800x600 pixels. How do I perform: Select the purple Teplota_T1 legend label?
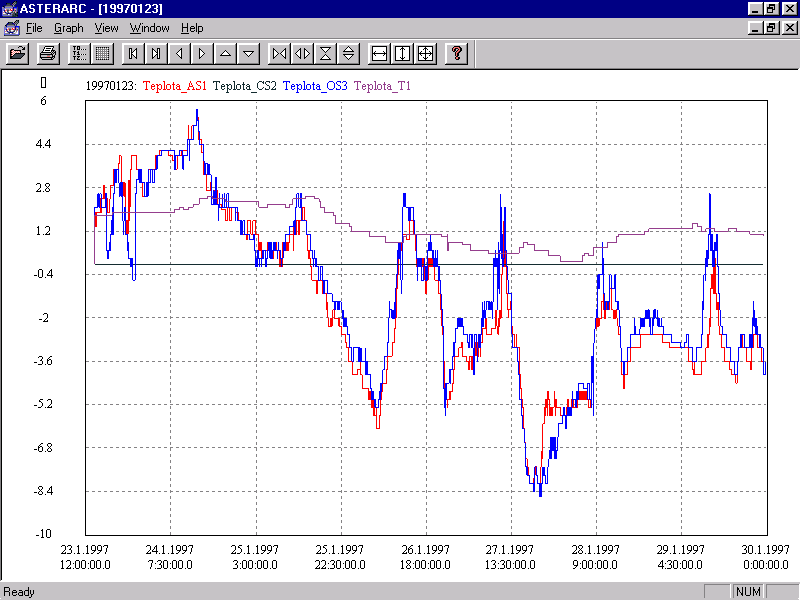tap(382, 86)
